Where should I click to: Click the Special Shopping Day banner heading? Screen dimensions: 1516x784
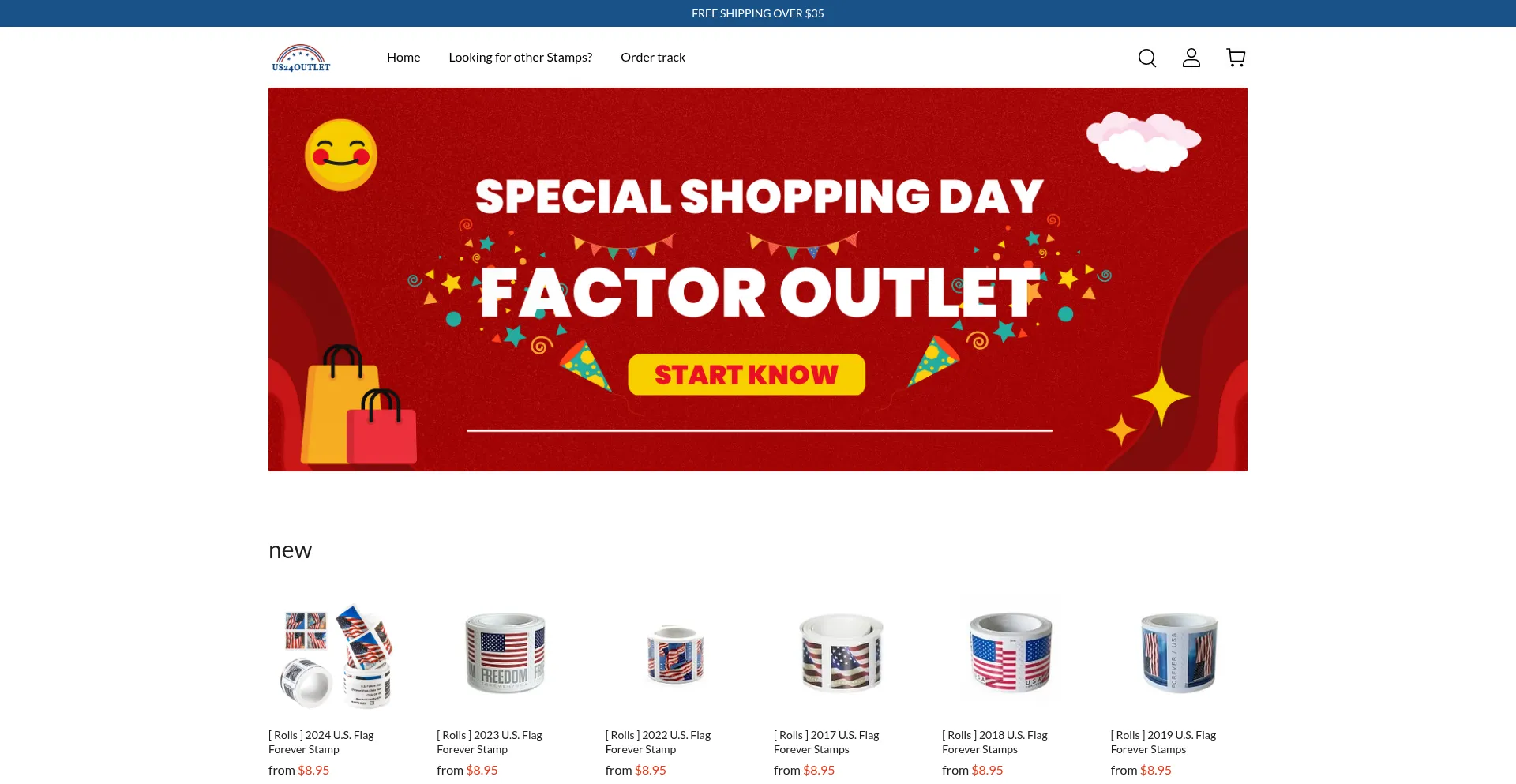coord(759,197)
